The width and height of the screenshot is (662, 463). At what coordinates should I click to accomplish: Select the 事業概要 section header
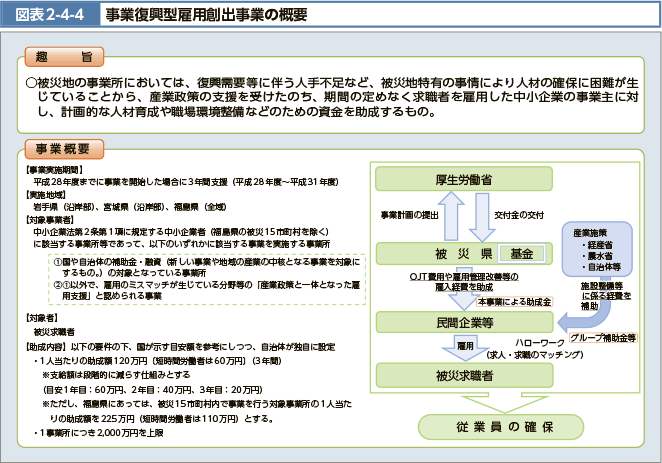[x=64, y=148]
